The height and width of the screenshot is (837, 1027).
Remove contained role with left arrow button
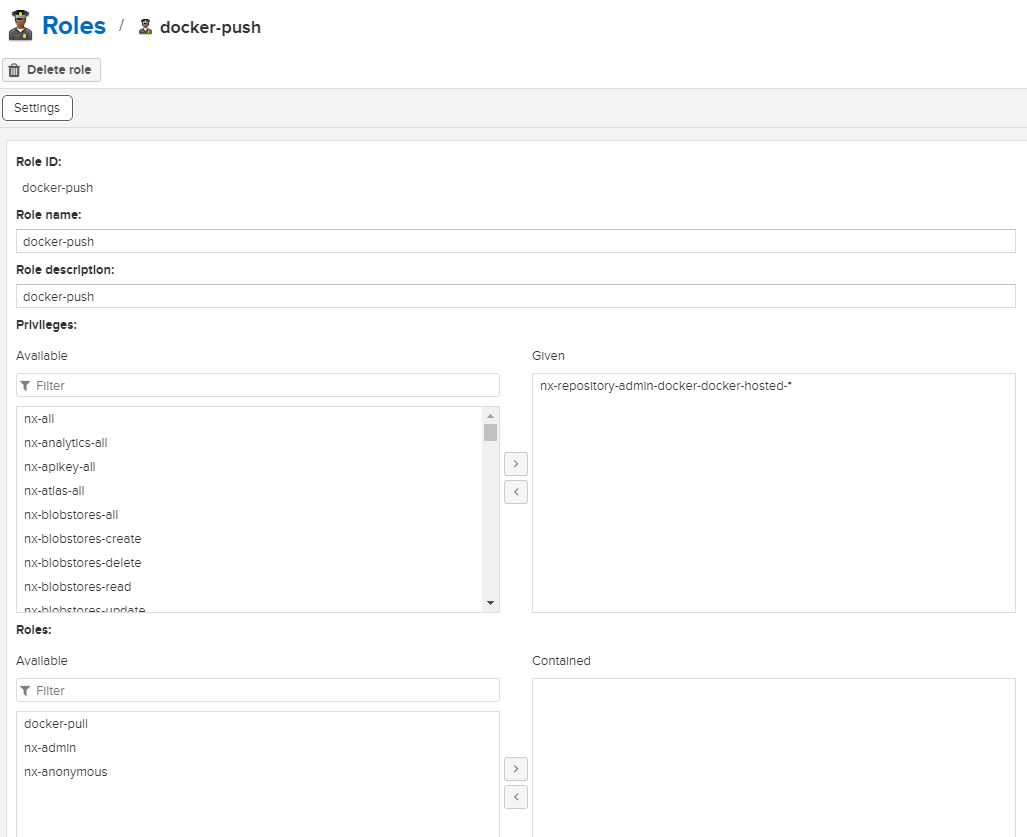coord(516,797)
